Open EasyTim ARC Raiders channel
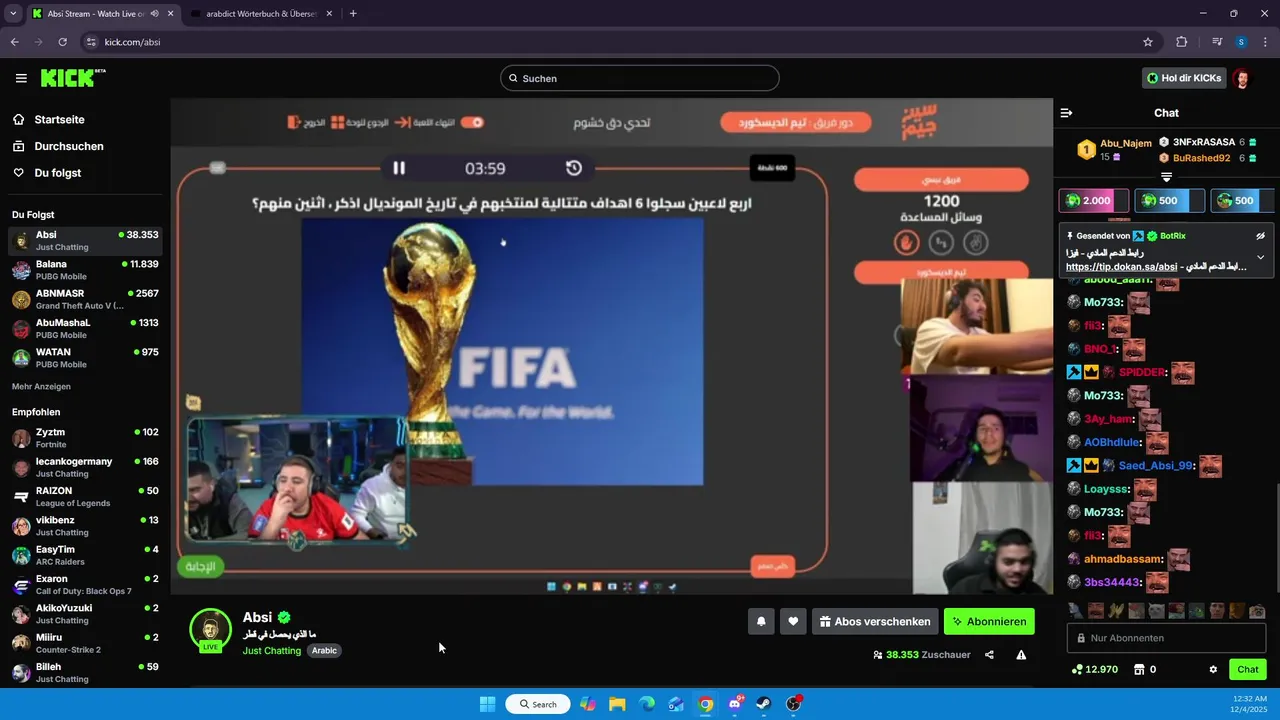Viewport: 1280px width, 720px height. (85, 555)
